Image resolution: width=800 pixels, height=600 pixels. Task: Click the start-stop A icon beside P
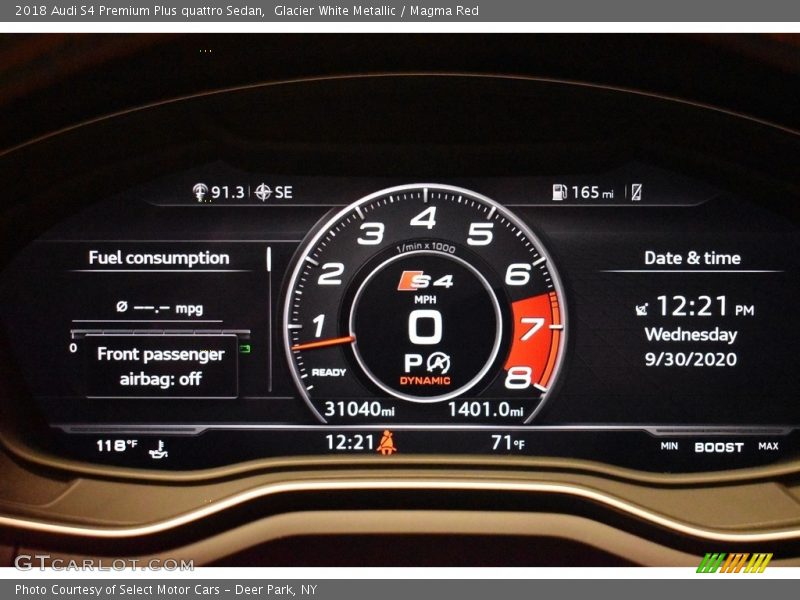pos(439,363)
